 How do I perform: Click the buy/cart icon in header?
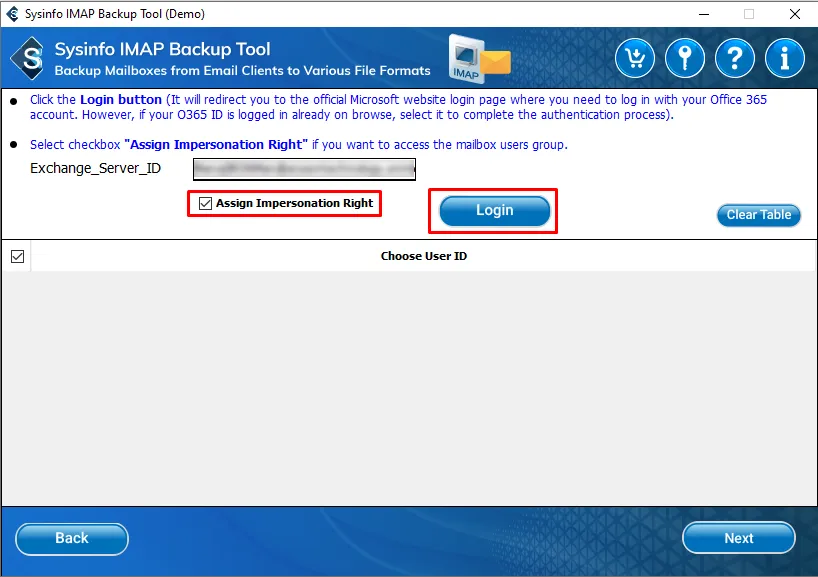tap(634, 58)
